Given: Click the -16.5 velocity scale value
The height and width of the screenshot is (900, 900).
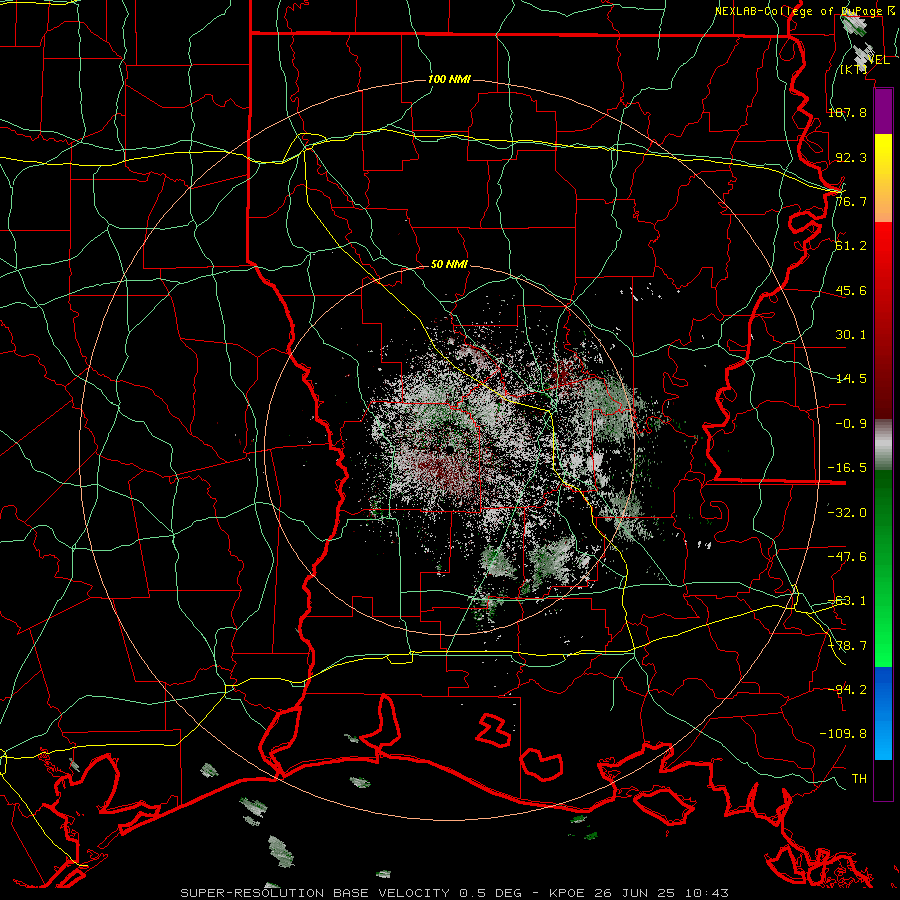Looking at the screenshot, I should pyautogui.click(x=847, y=468).
